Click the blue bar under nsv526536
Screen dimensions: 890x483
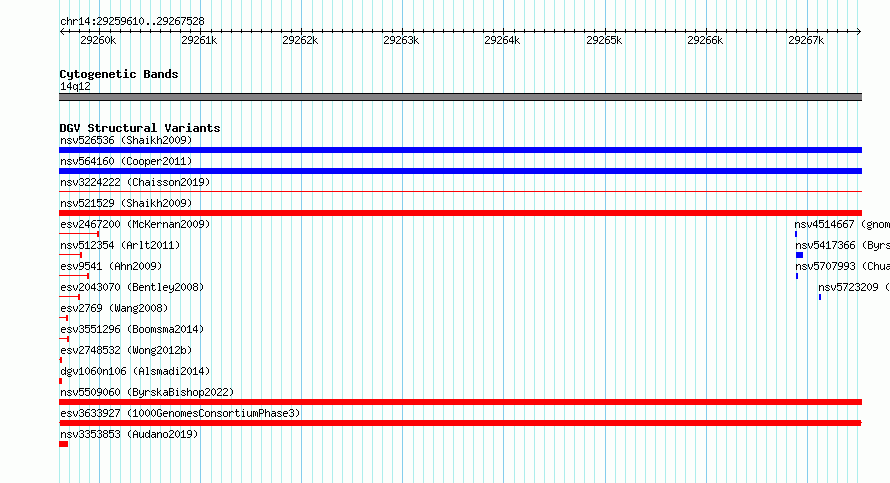[460, 150]
